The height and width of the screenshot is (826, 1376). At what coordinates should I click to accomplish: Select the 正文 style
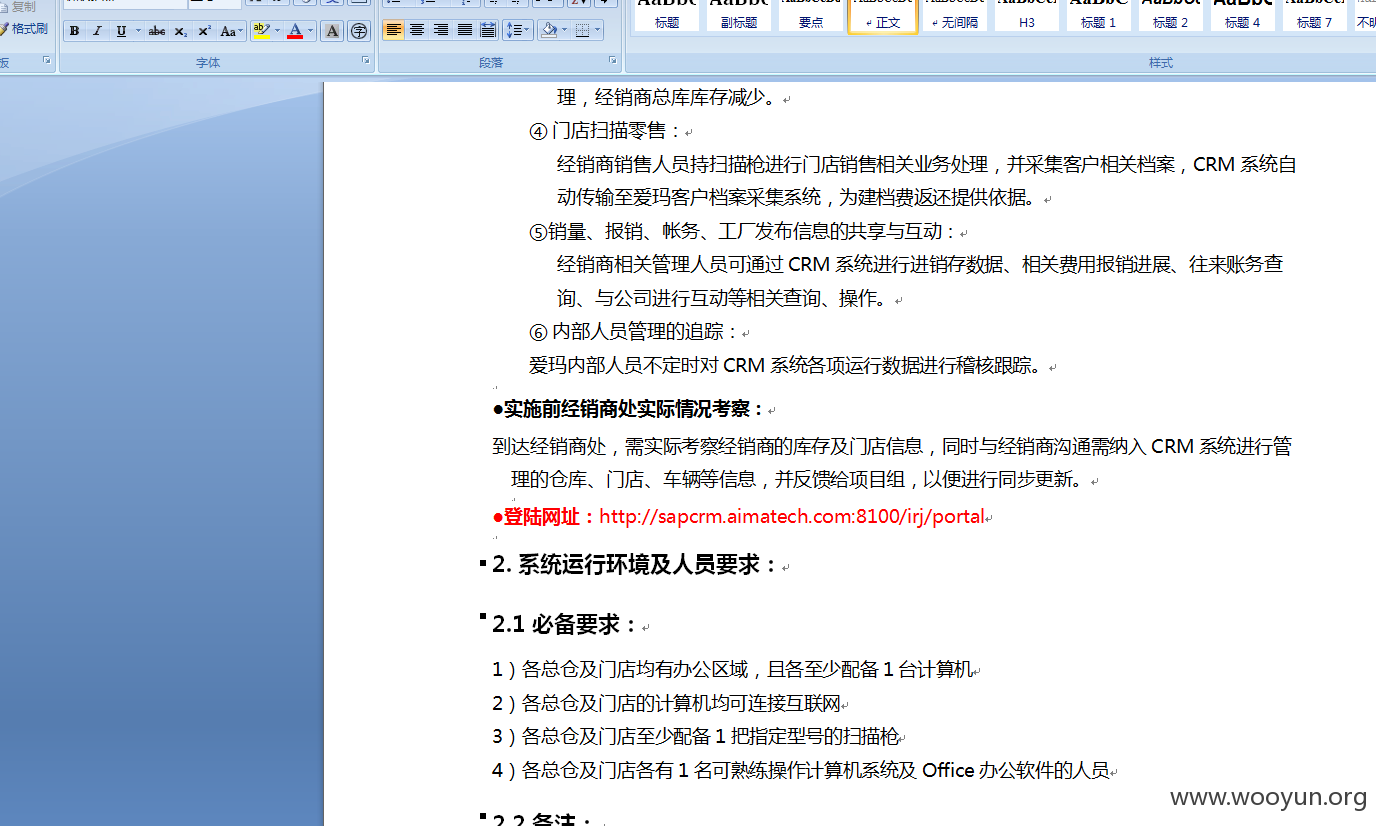point(883,15)
